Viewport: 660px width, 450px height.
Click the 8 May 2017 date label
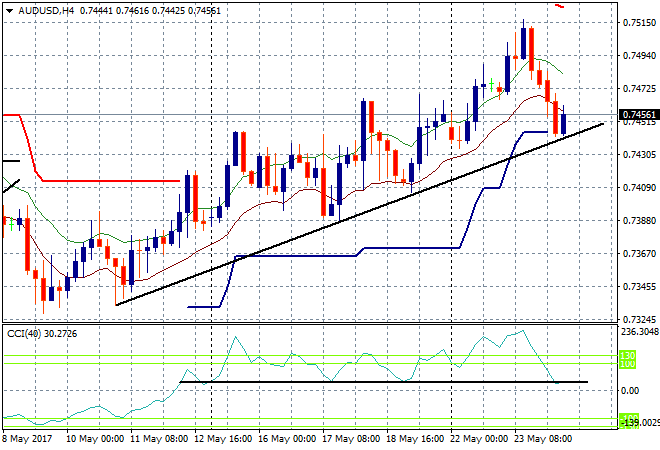tap(28, 439)
